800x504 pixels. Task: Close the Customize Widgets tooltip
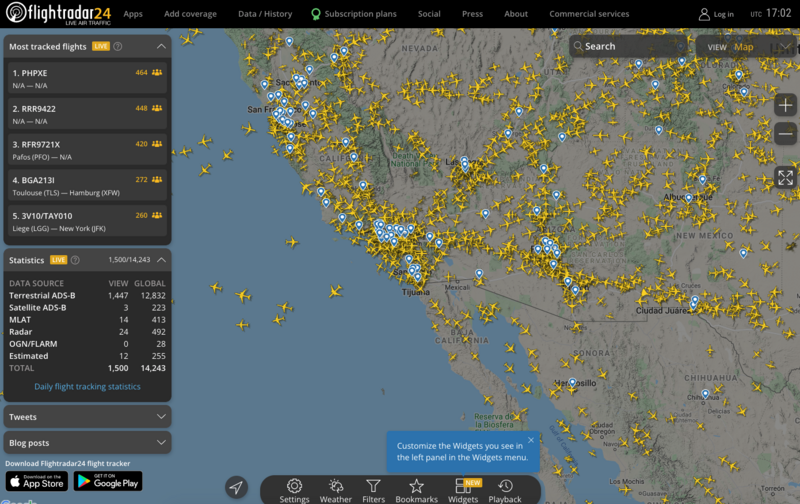tap(531, 440)
